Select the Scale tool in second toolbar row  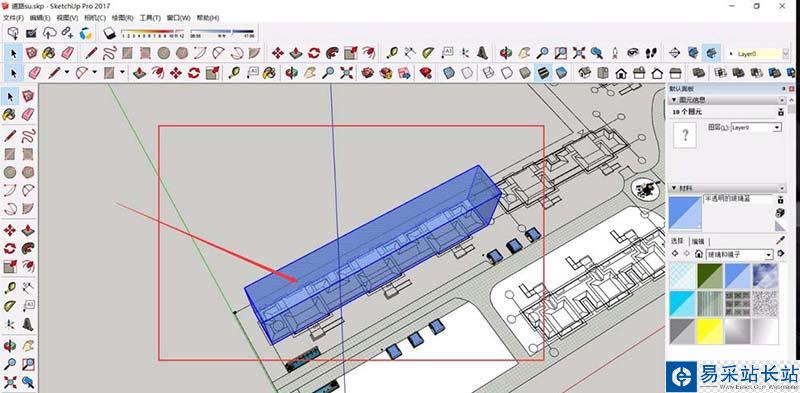212,73
